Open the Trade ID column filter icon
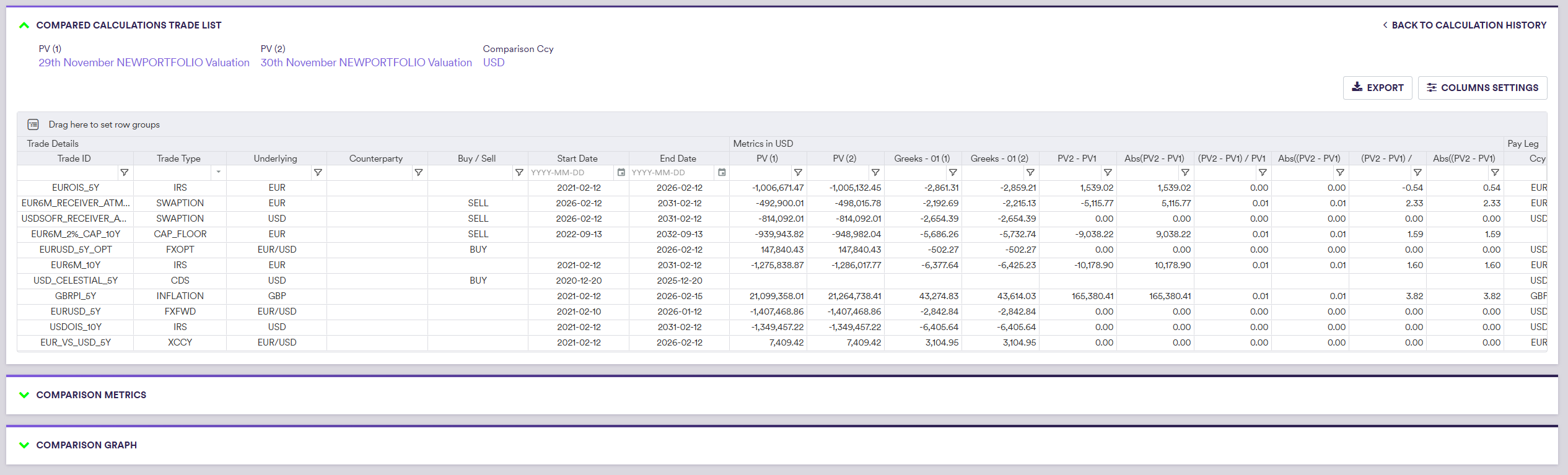The height and width of the screenshot is (475, 1568). (x=124, y=173)
